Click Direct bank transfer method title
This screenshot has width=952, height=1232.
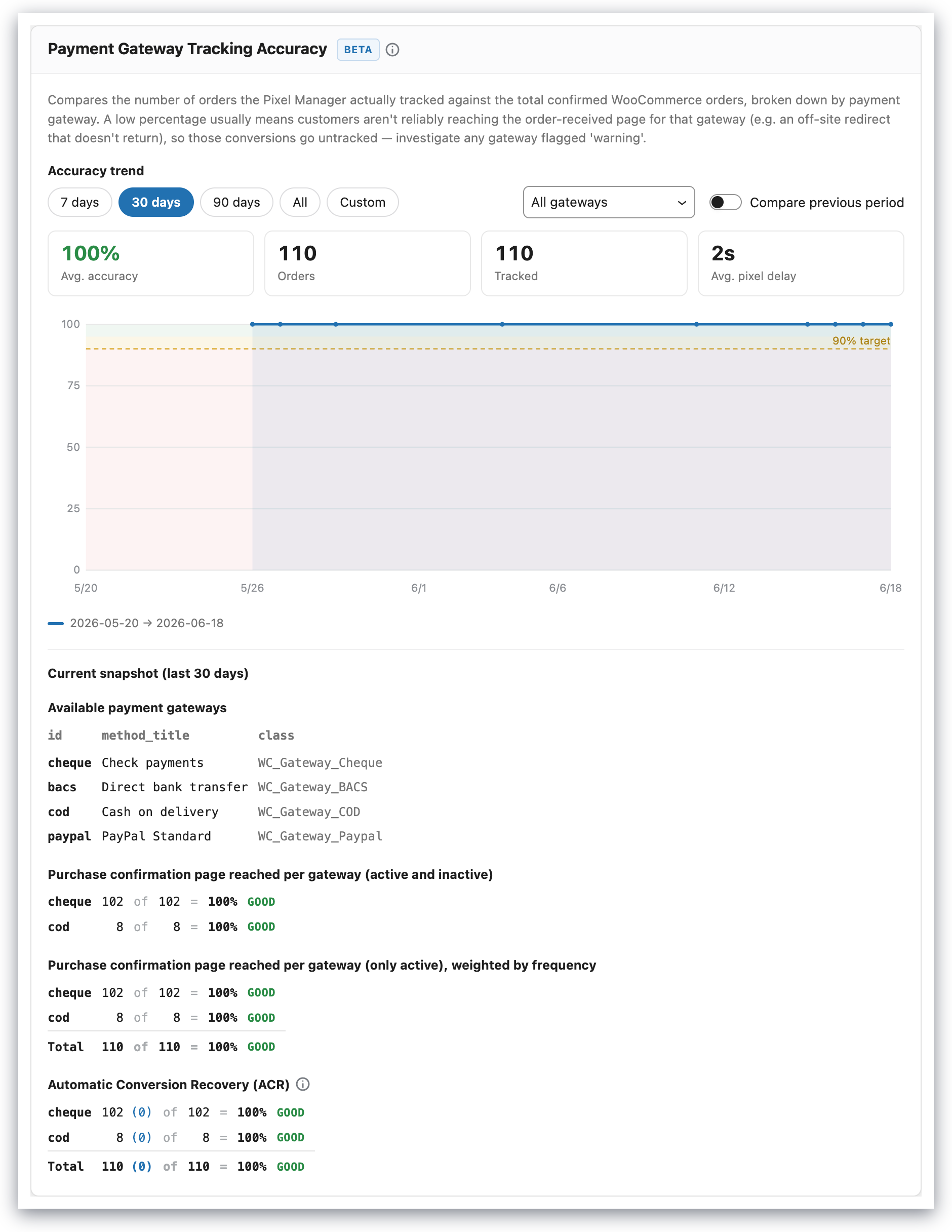click(x=175, y=787)
